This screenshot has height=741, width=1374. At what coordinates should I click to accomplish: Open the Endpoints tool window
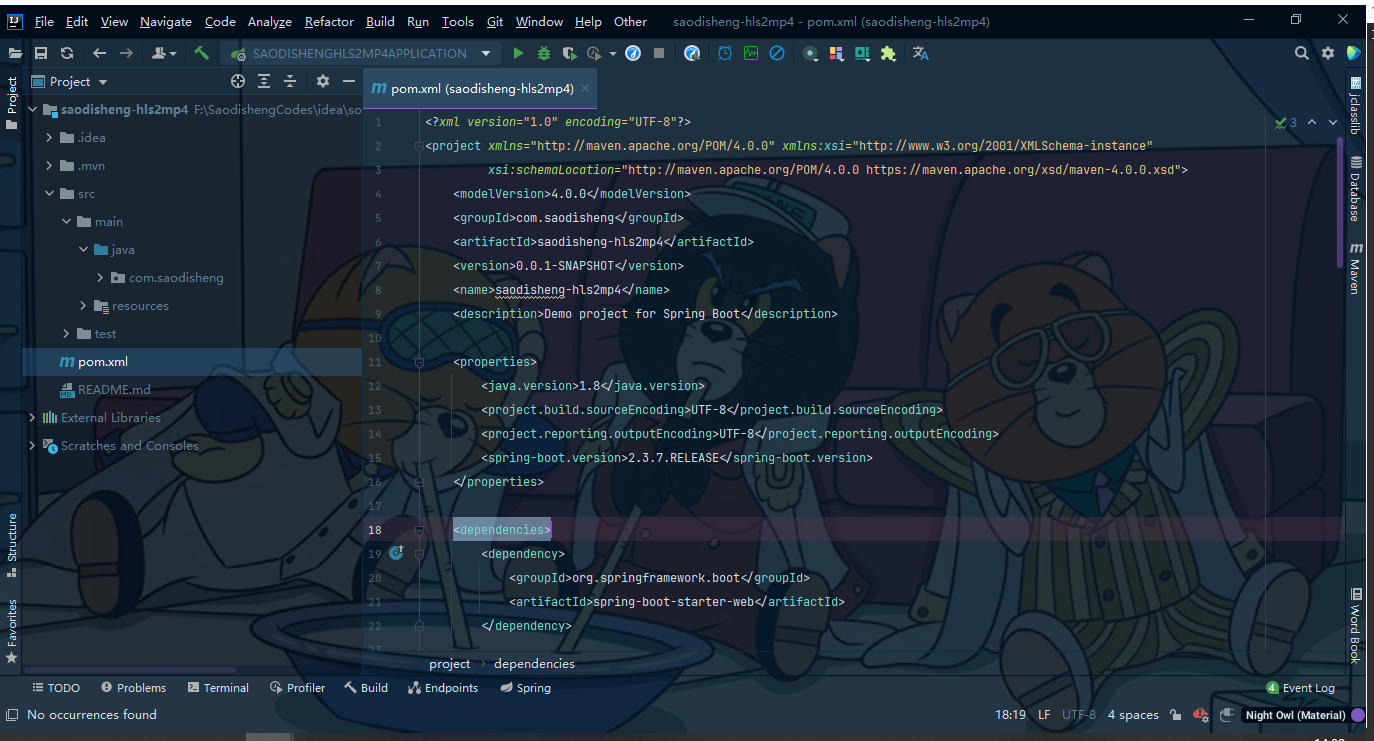443,688
